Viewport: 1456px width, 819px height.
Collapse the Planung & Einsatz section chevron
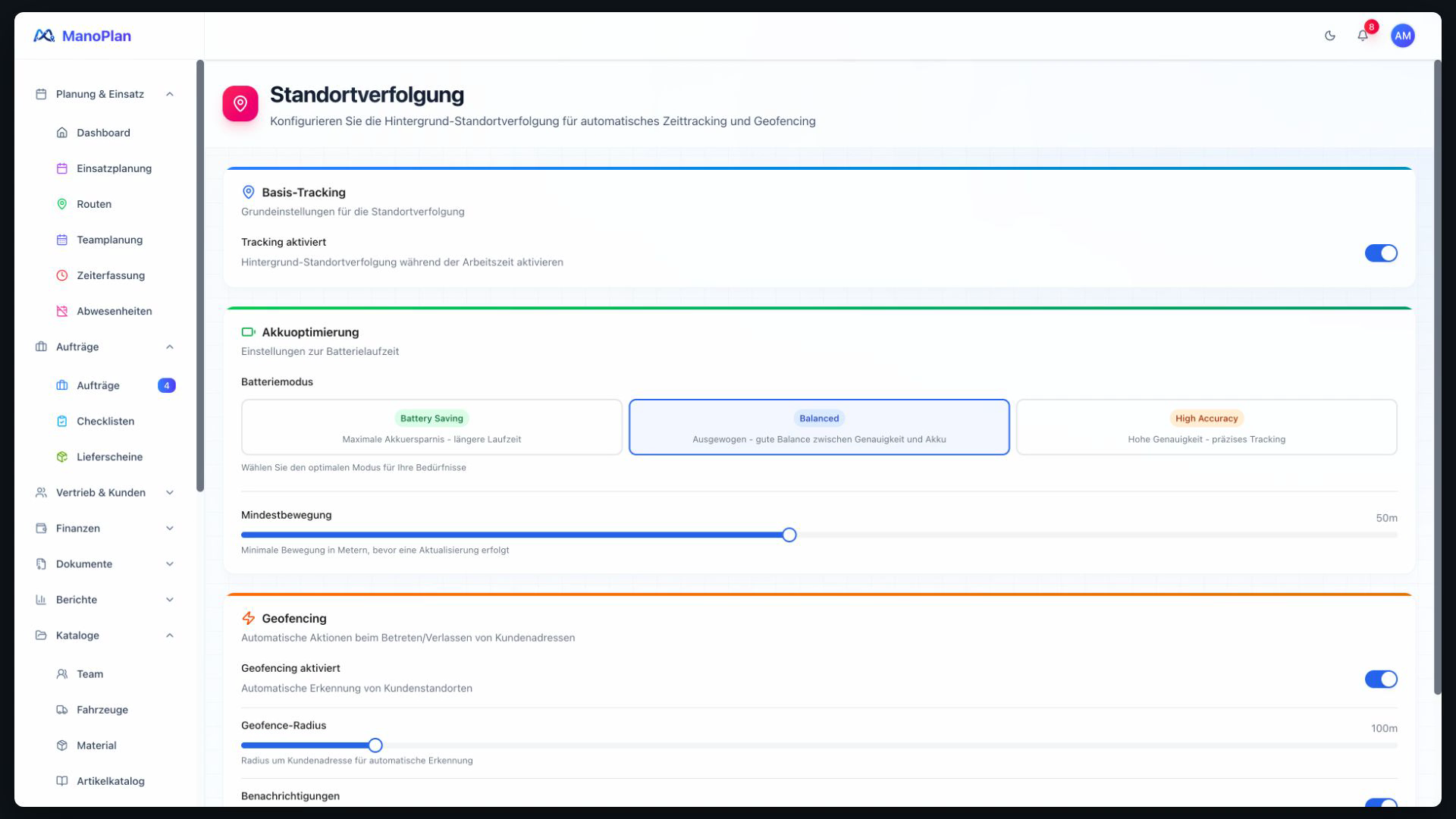170,94
